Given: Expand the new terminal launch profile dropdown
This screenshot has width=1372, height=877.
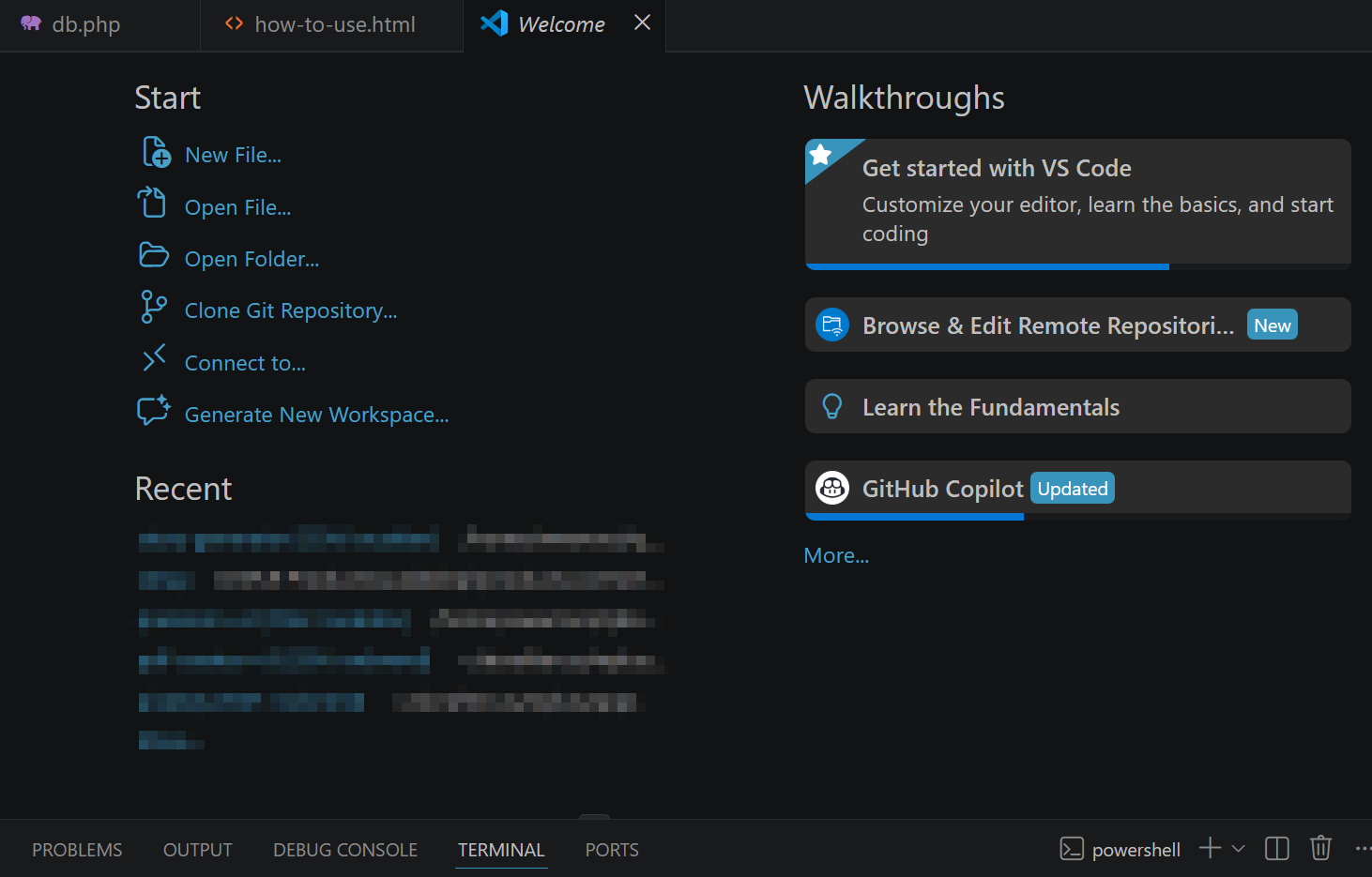Looking at the screenshot, I should click(1239, 849).
